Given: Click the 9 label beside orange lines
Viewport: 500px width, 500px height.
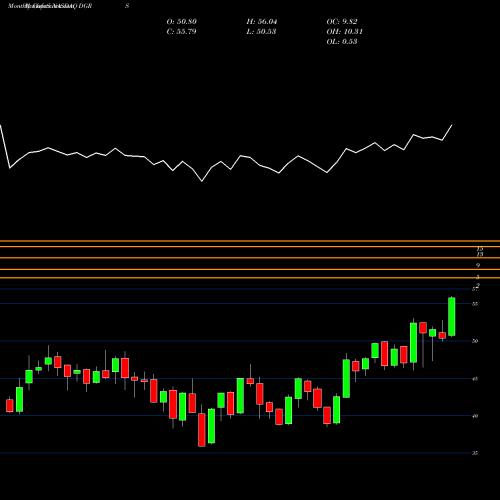Looking at the screenshot, I should (478, 265).
